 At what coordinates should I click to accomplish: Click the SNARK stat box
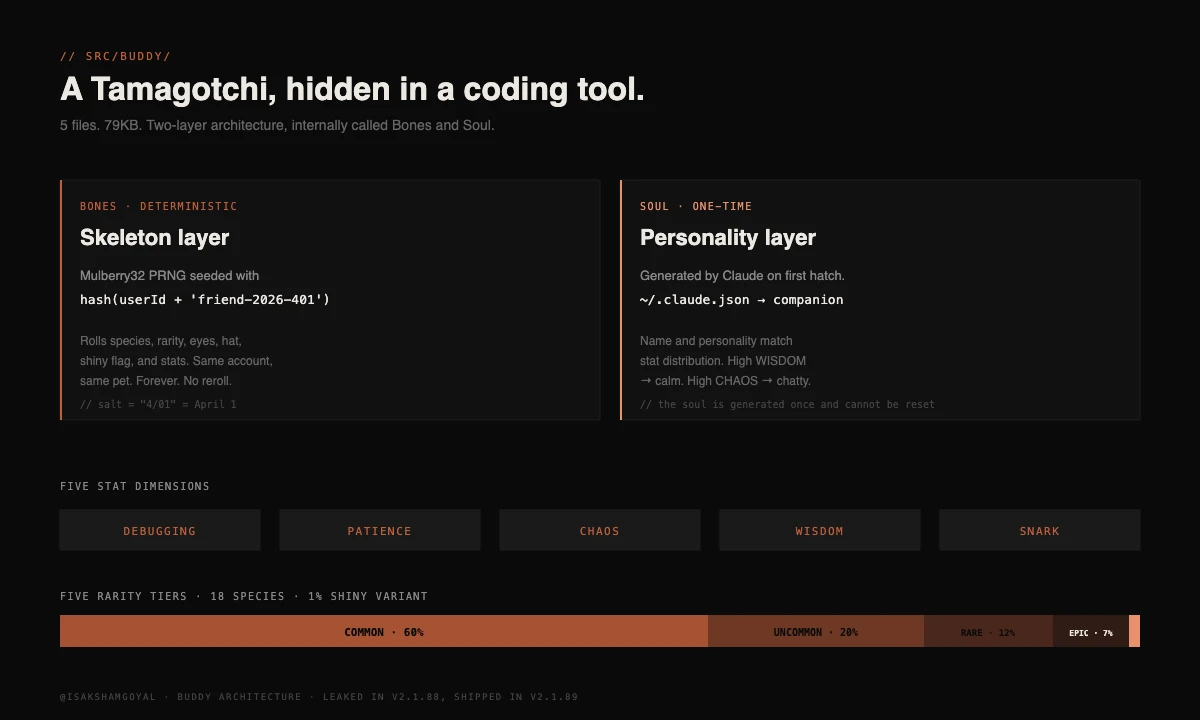click(1039, 530)
